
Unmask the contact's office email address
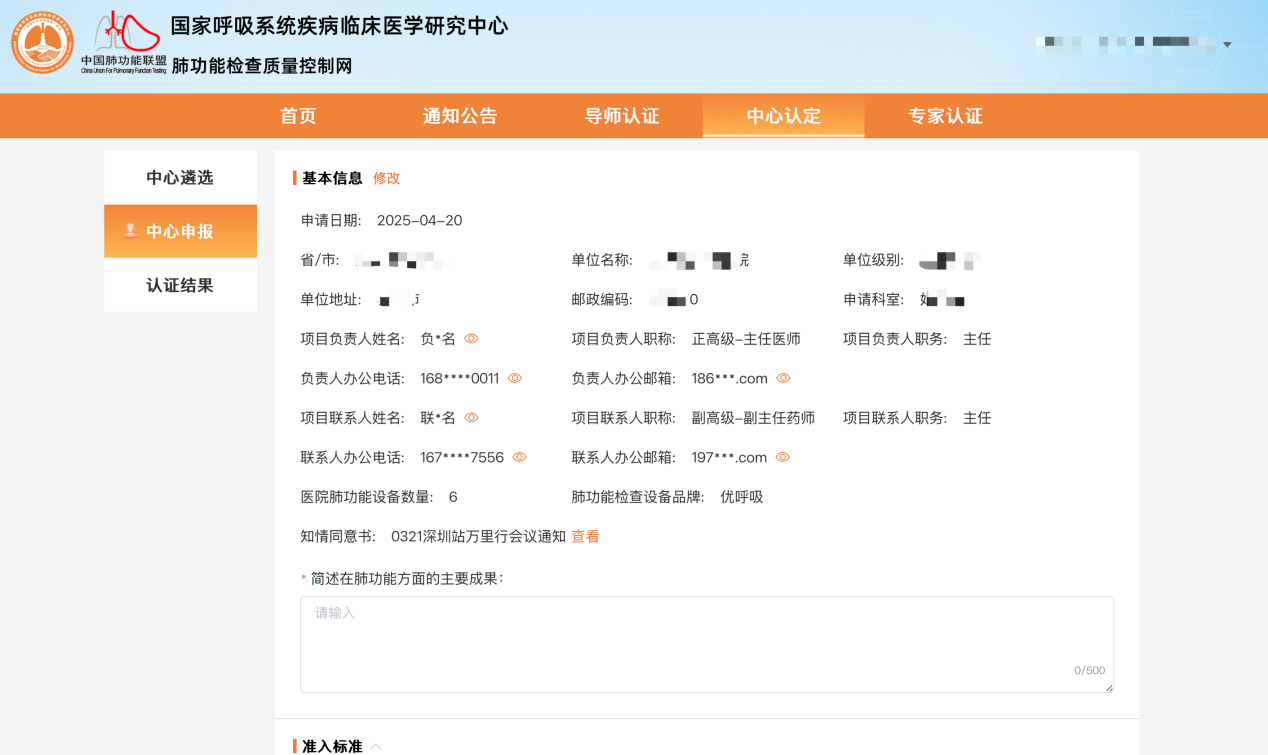(783, 458)
